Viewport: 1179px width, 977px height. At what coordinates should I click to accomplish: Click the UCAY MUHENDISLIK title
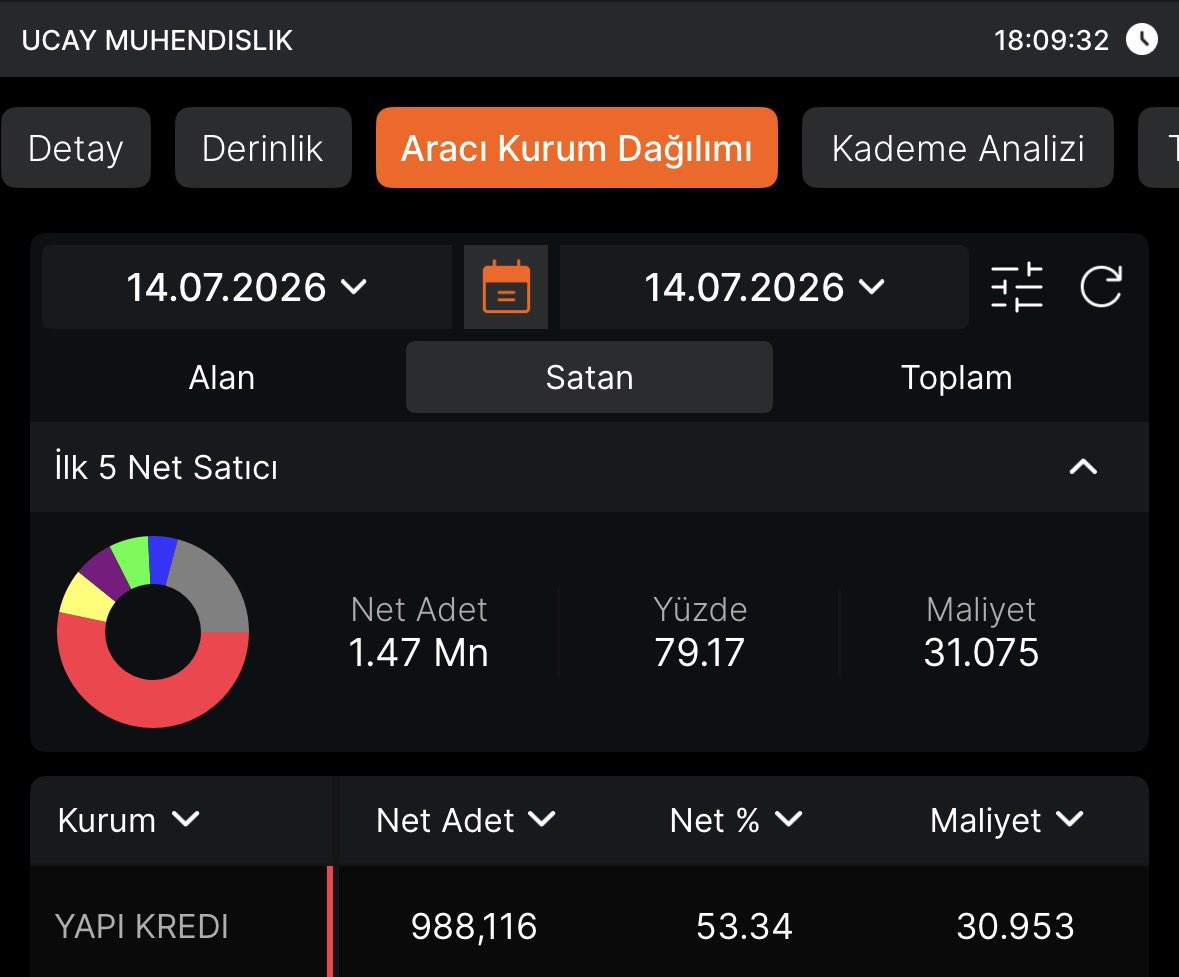coord(157,40)
